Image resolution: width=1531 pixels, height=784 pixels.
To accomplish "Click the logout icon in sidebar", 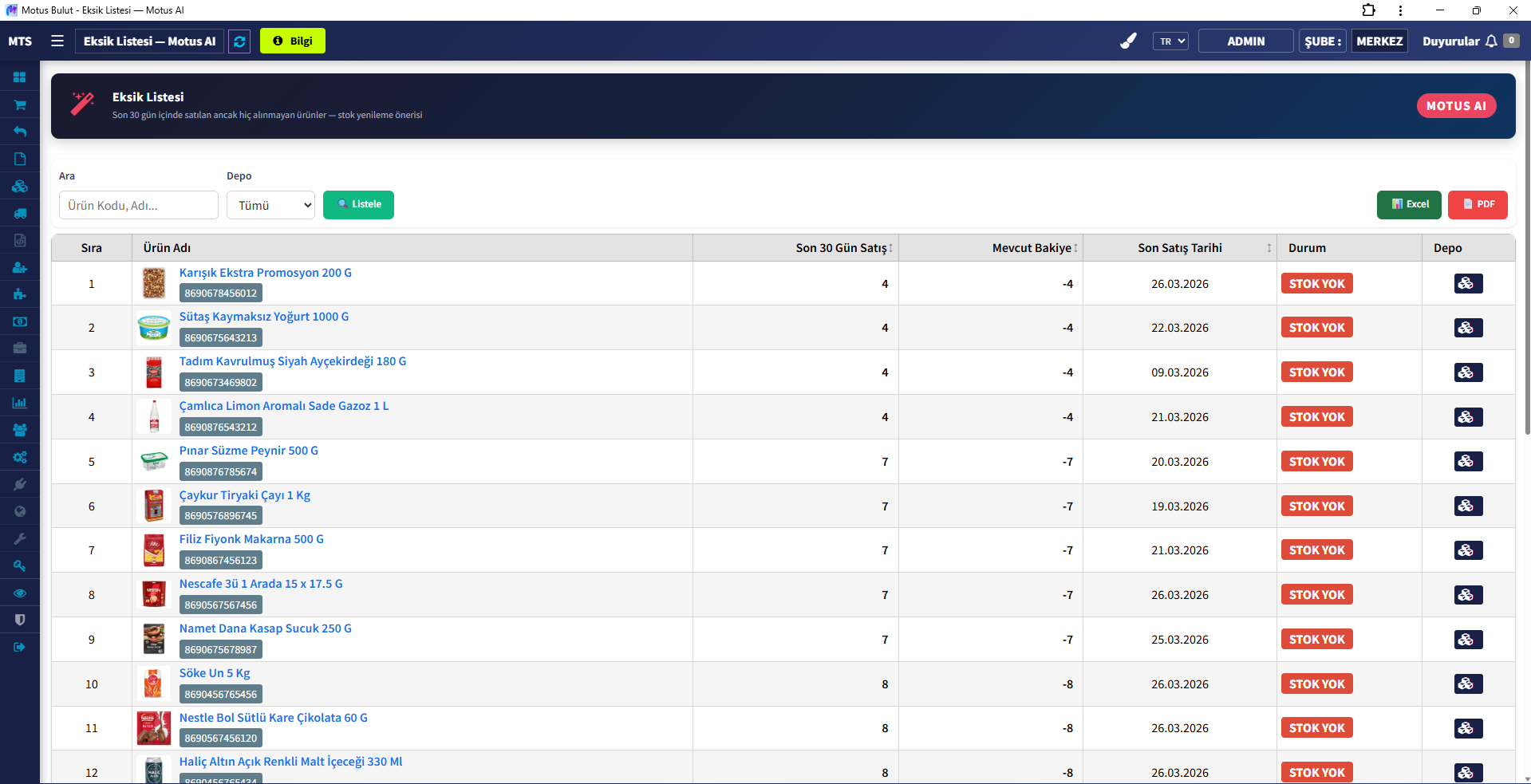I will click(20, 647).
